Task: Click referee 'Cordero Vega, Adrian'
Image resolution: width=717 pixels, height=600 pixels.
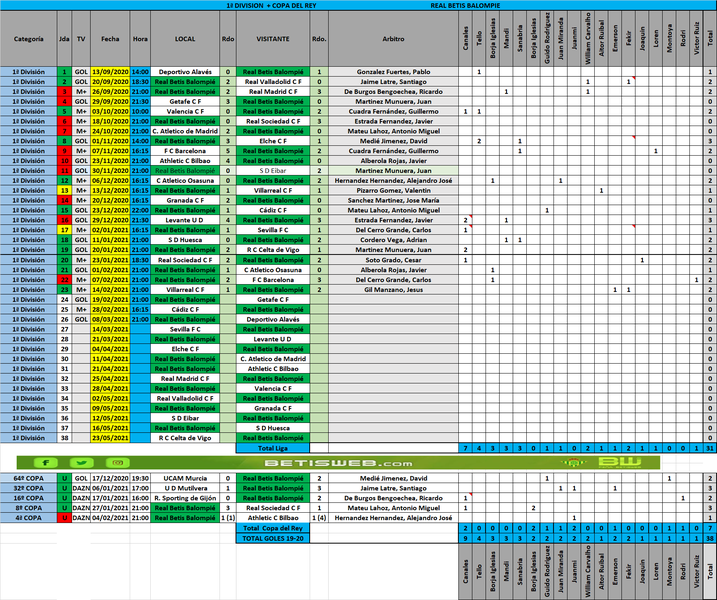Action: pos(393,240)
